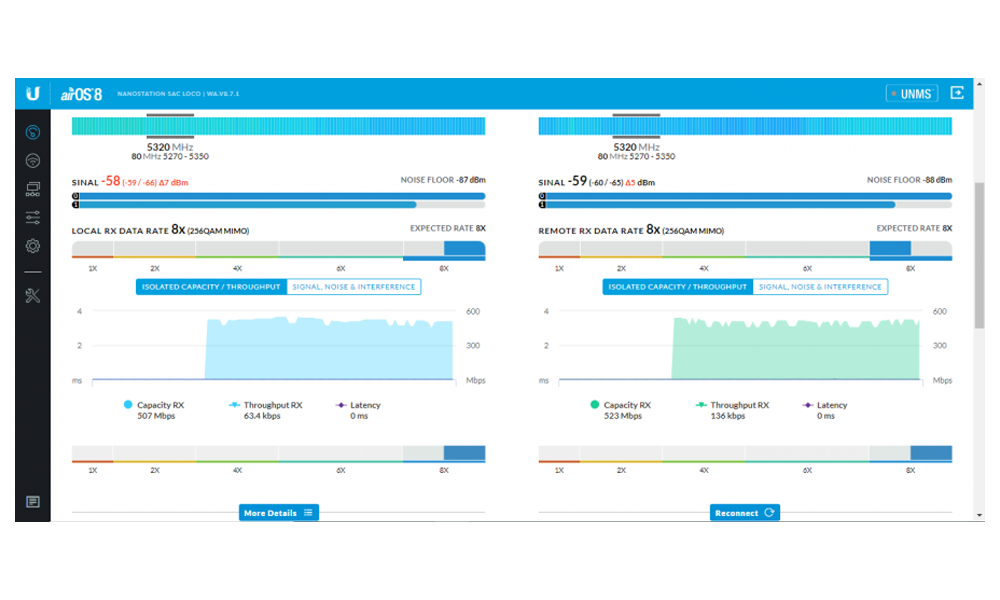Click the Ubiquiti logo in top-left corner

(x=32, y=93)
